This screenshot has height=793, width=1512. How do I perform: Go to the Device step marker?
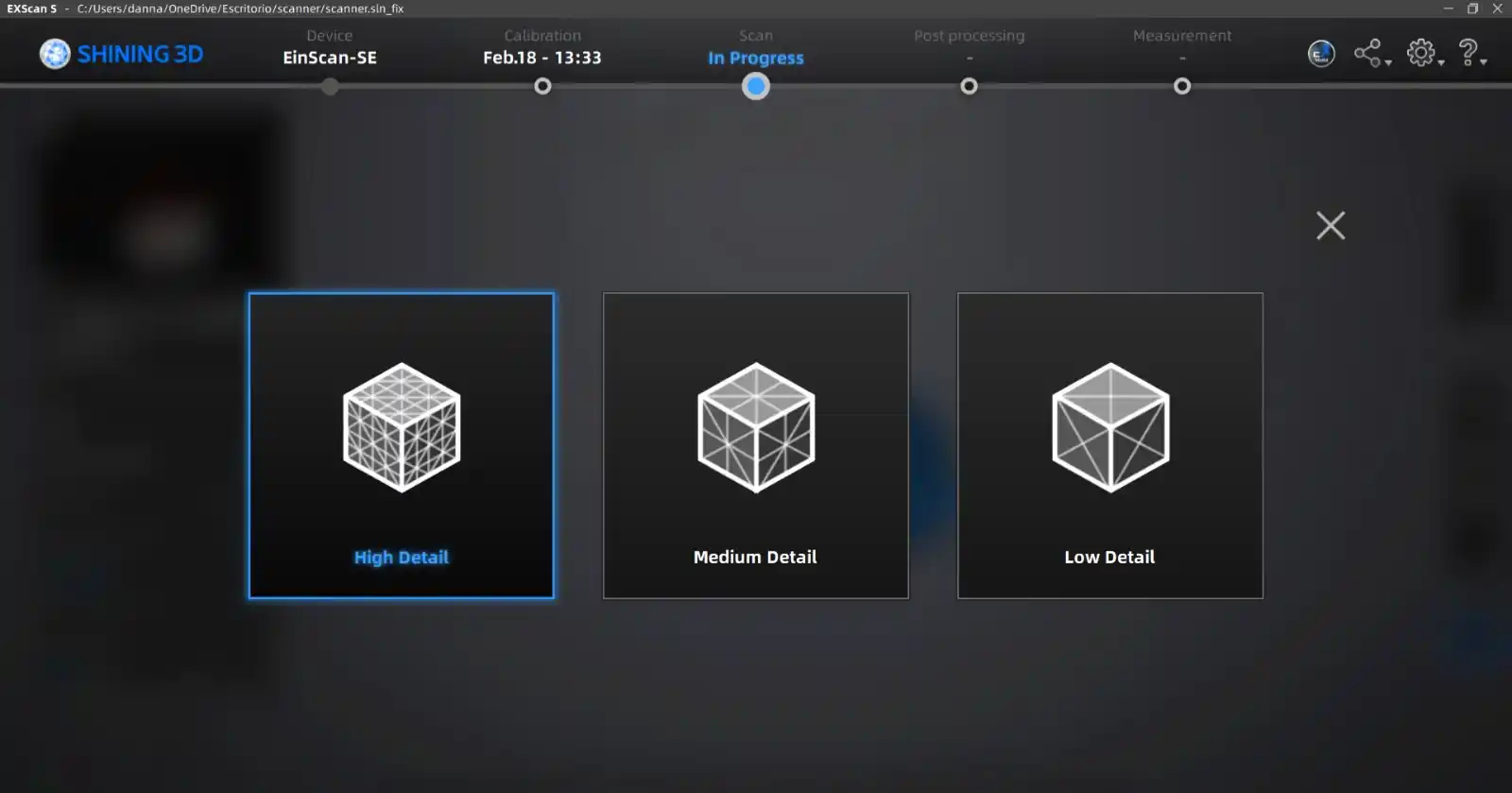330,86
